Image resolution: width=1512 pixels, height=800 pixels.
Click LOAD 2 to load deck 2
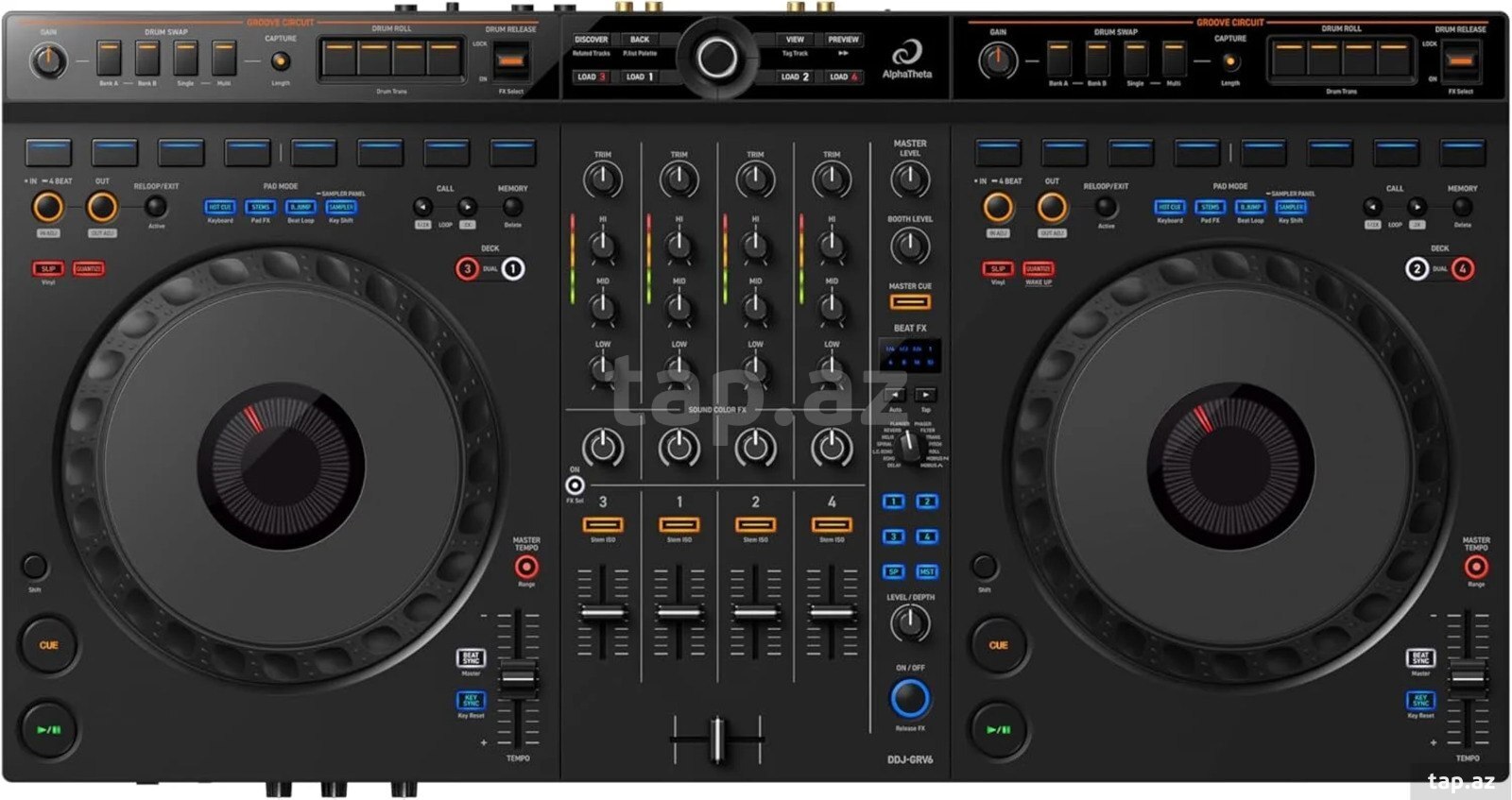click(795, 77)
